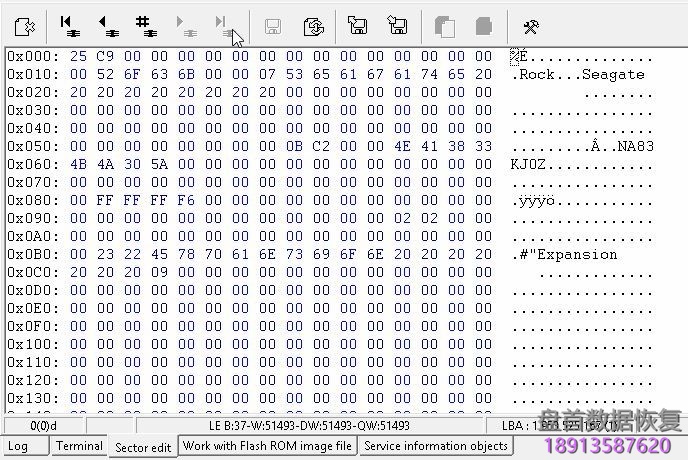The width and height of the screenshot is (688, 460).
Task: Click the offset label 0x0B0:
Action: pos(33,254)
